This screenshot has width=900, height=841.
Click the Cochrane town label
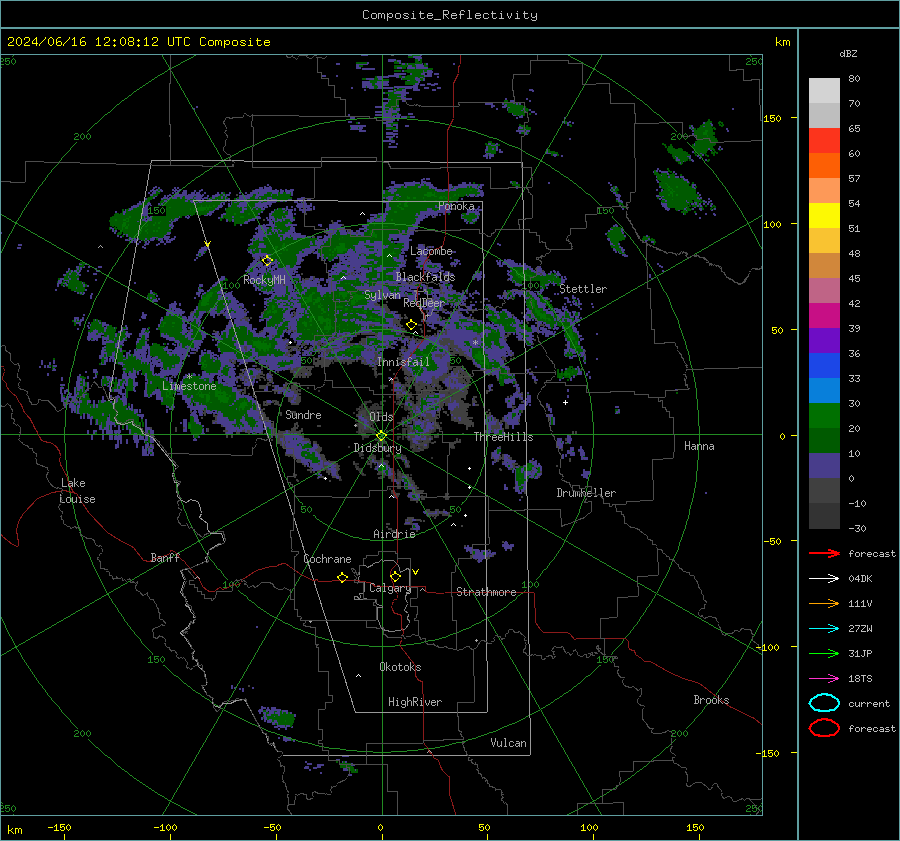(327, 559)
